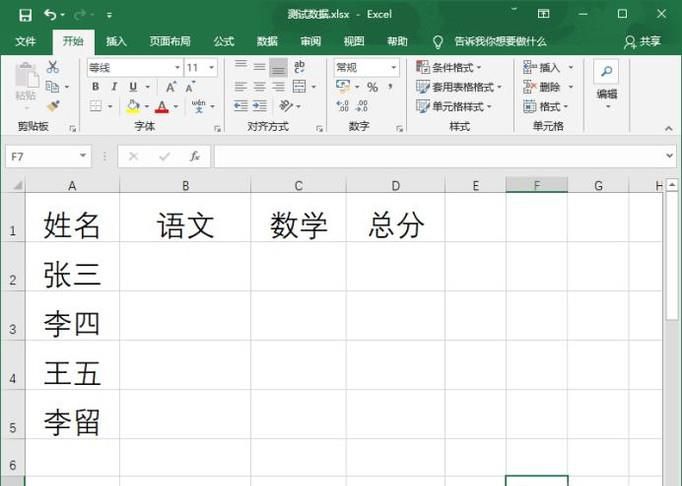Click inside the formula bar input
Screen dimensions: 682x486
(438, 156)
